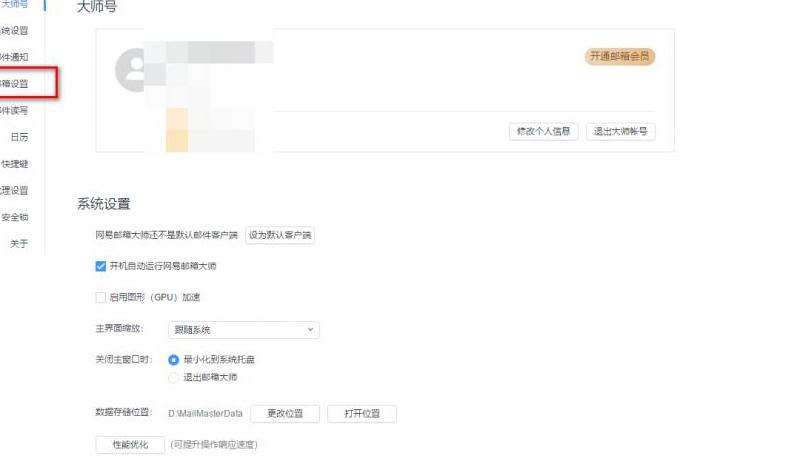800x468 pixels.
Task: Click the 数据存储位置 label
Action: coord(123,412)
